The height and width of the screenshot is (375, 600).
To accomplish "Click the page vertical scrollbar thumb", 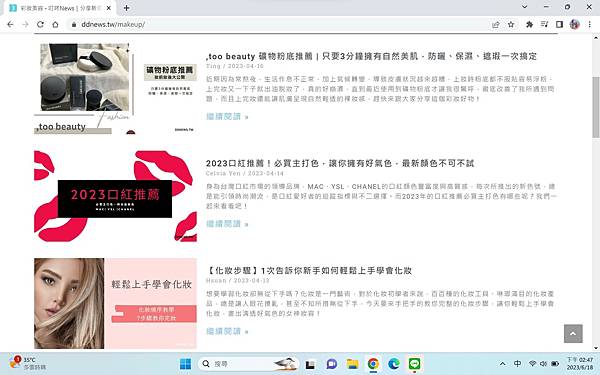I will 596,107.
